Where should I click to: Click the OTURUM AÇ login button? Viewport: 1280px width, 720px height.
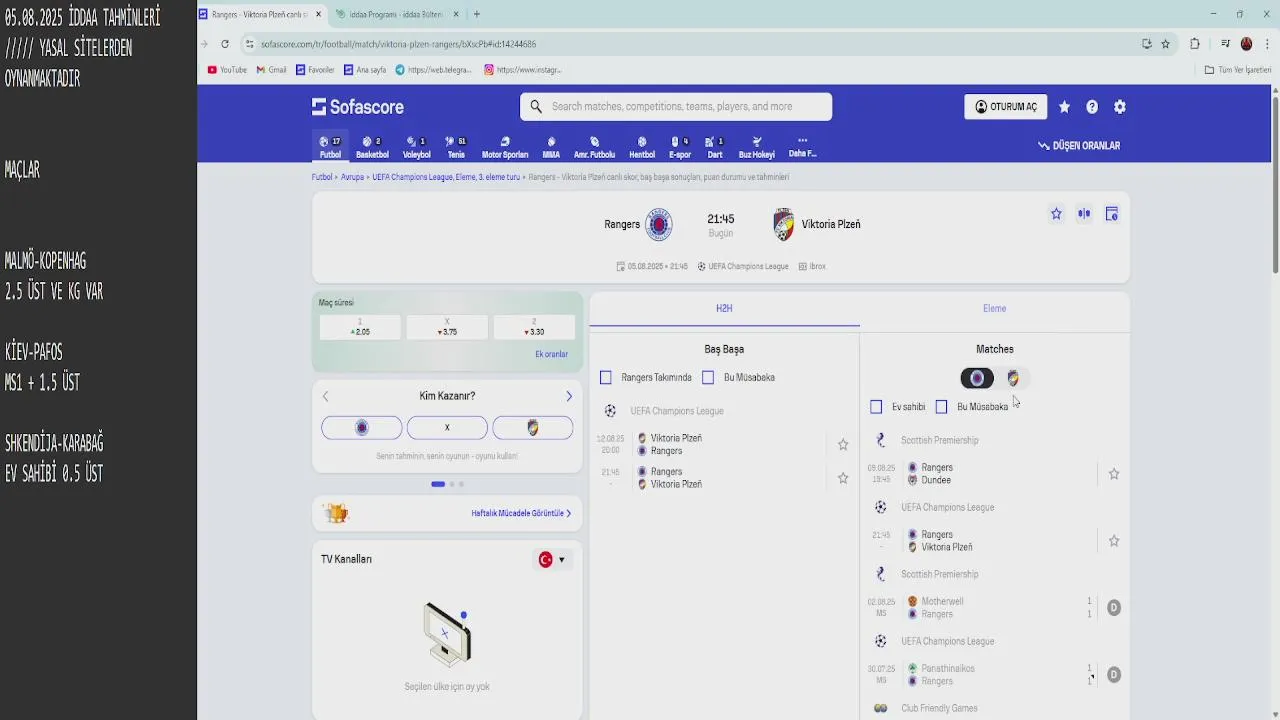[1006, 107]
